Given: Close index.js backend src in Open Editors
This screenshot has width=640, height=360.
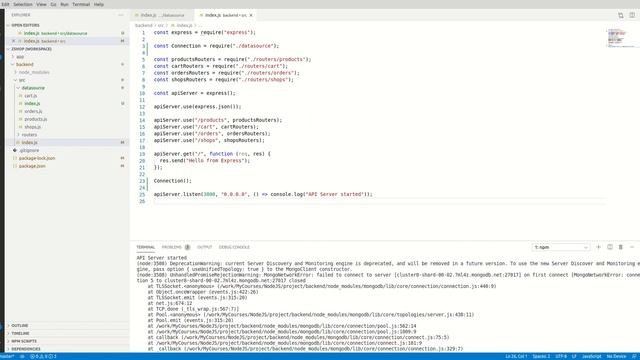Looking at the screenshot, I should click(13, 41).
